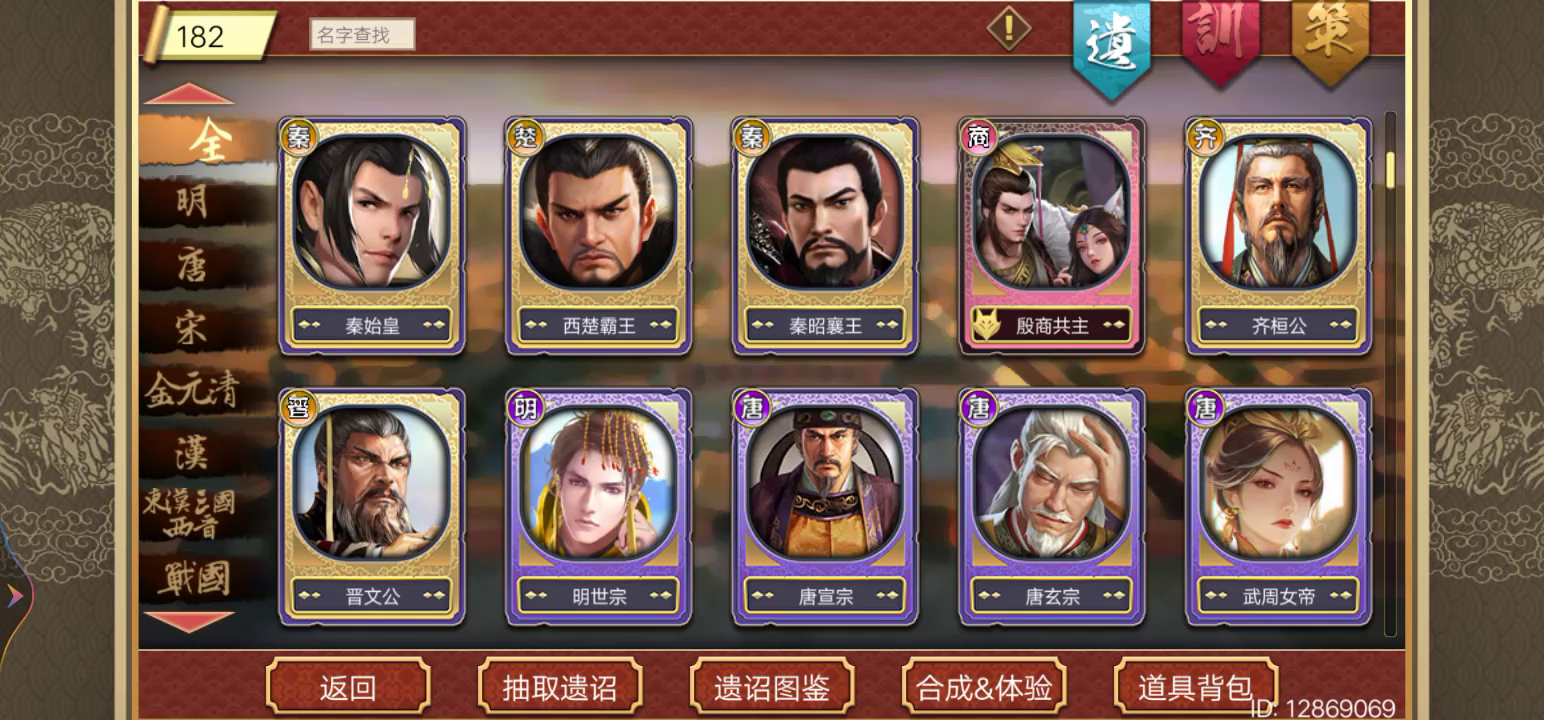
Task: Click the exclamation mark info icon
Action: pos(1009,28)
